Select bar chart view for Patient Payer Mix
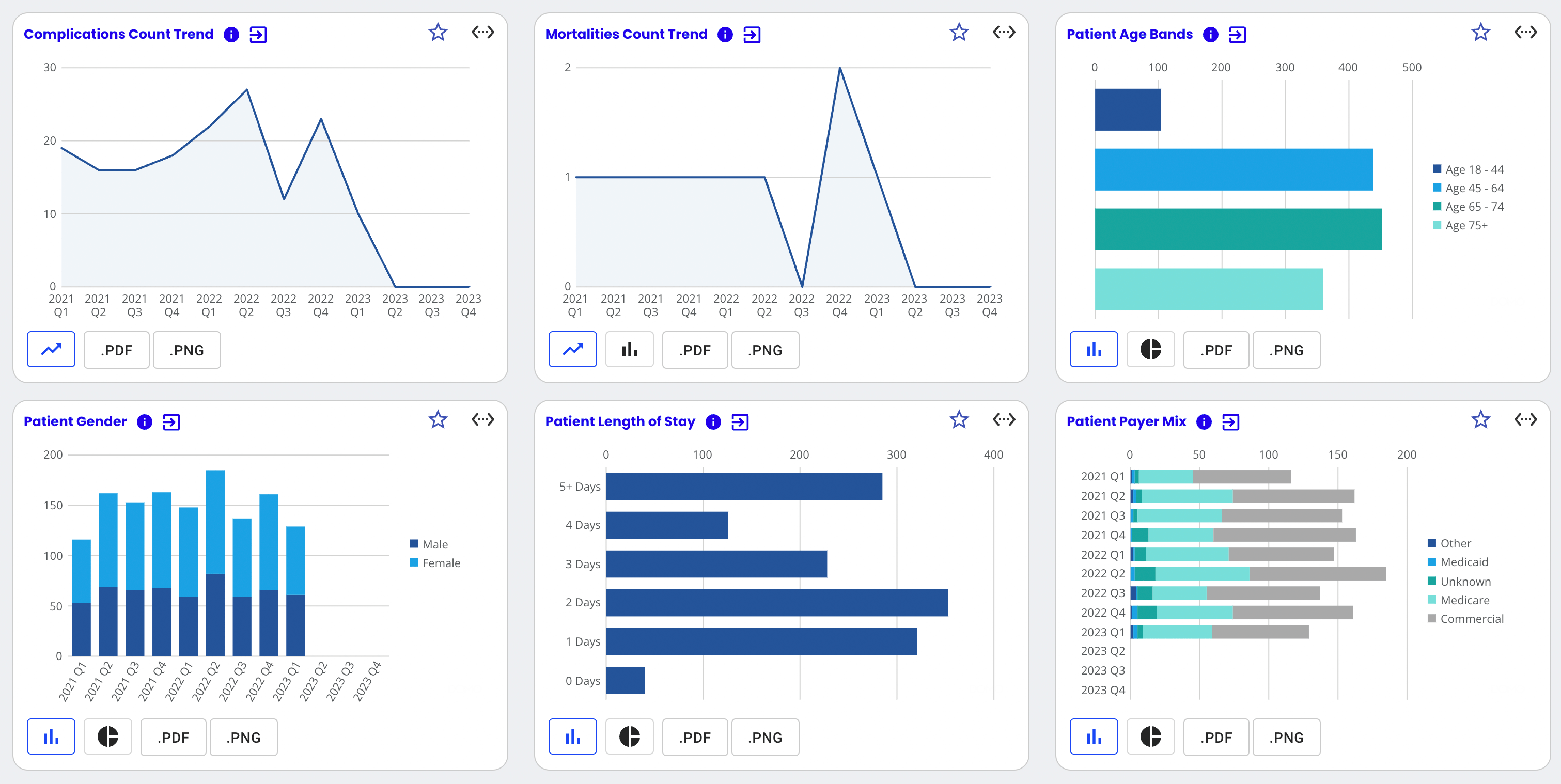 pos(1094,736)
